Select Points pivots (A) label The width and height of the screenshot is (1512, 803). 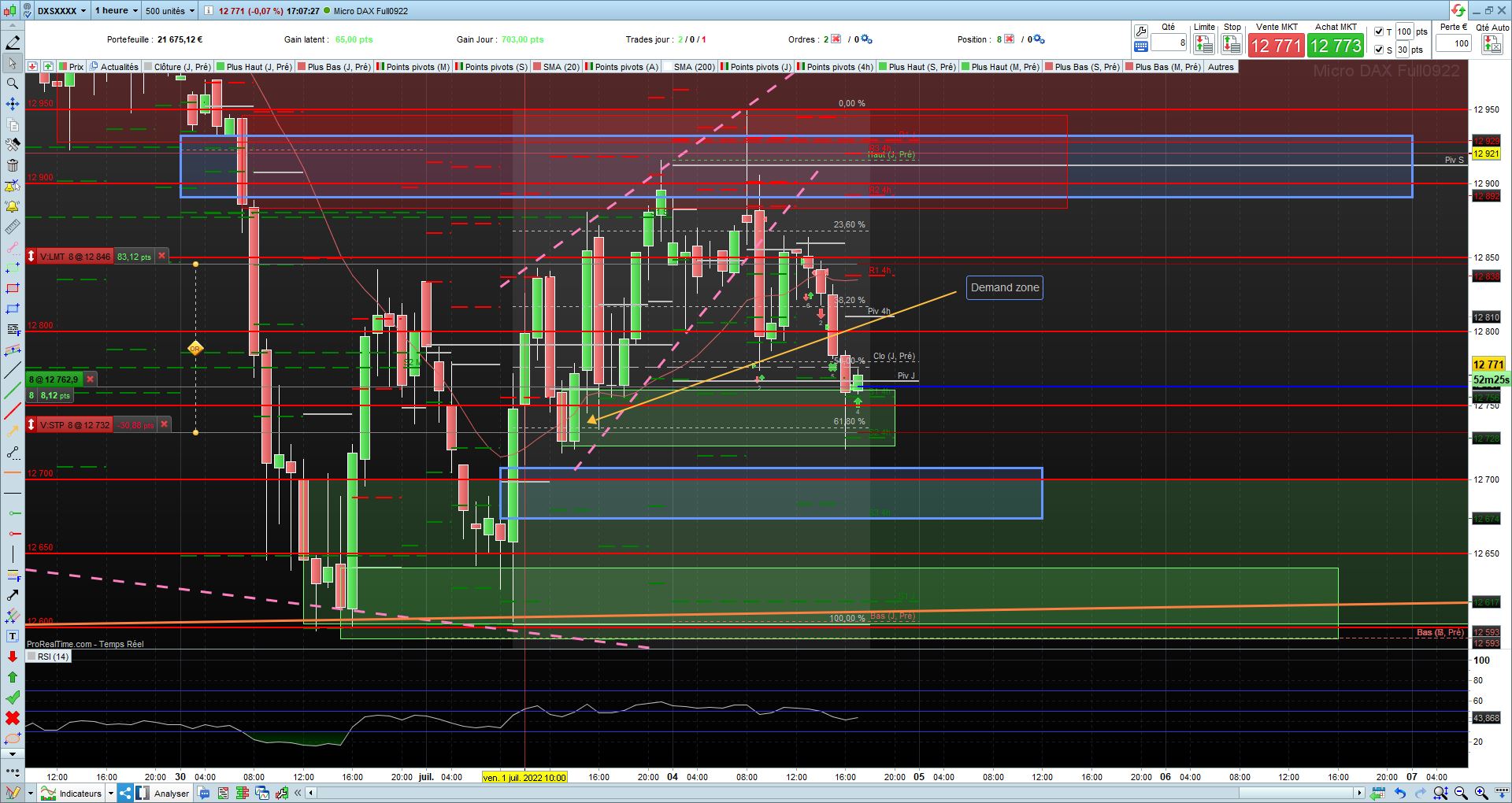[x=622, y=67]
